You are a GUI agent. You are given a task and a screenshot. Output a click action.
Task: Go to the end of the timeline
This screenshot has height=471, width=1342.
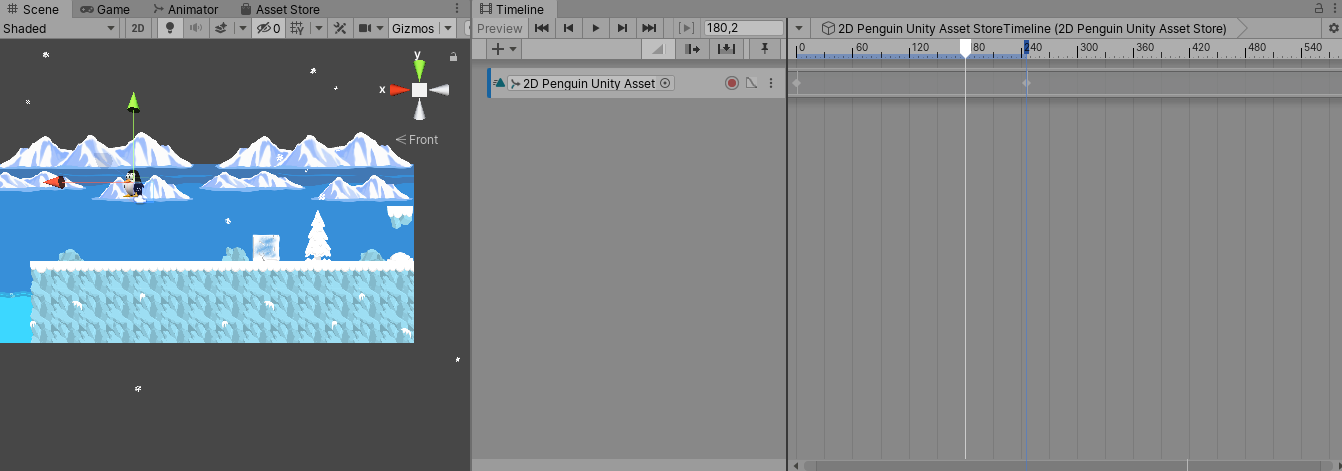(x=649, y=28)
